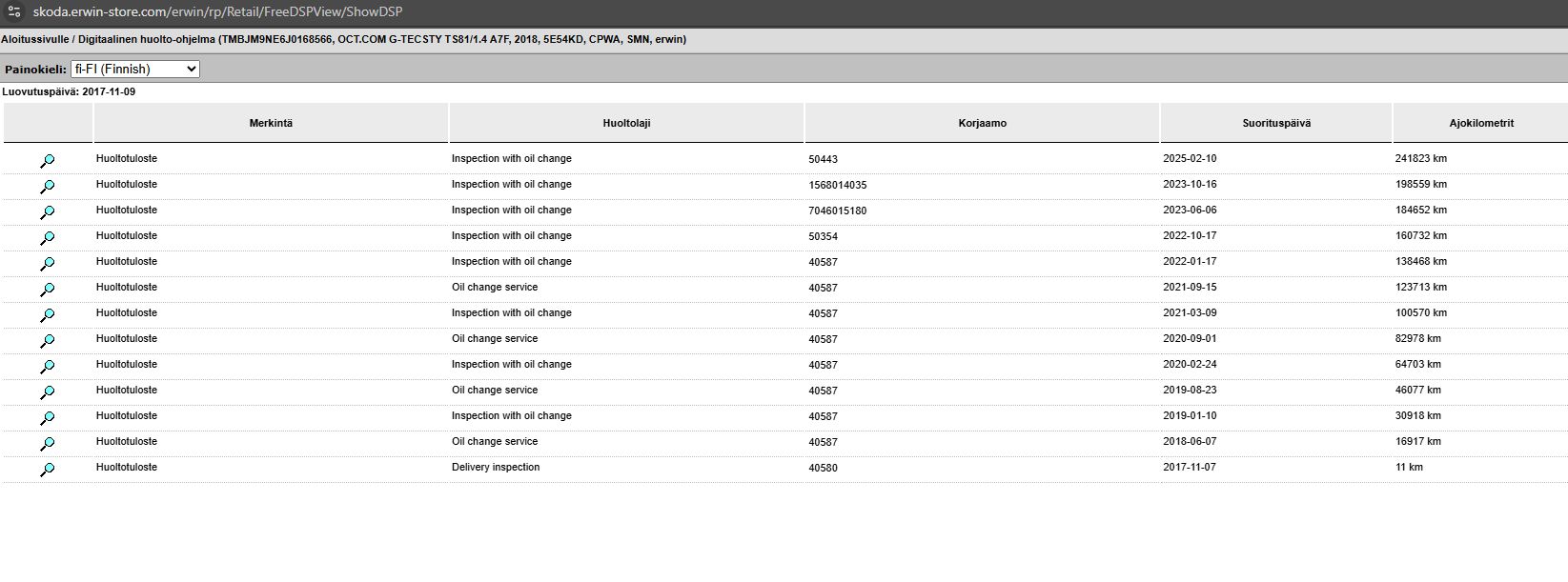View the 100570 km inspection record
This screenshot has height=582, width=1568.
tap(47, 315)
